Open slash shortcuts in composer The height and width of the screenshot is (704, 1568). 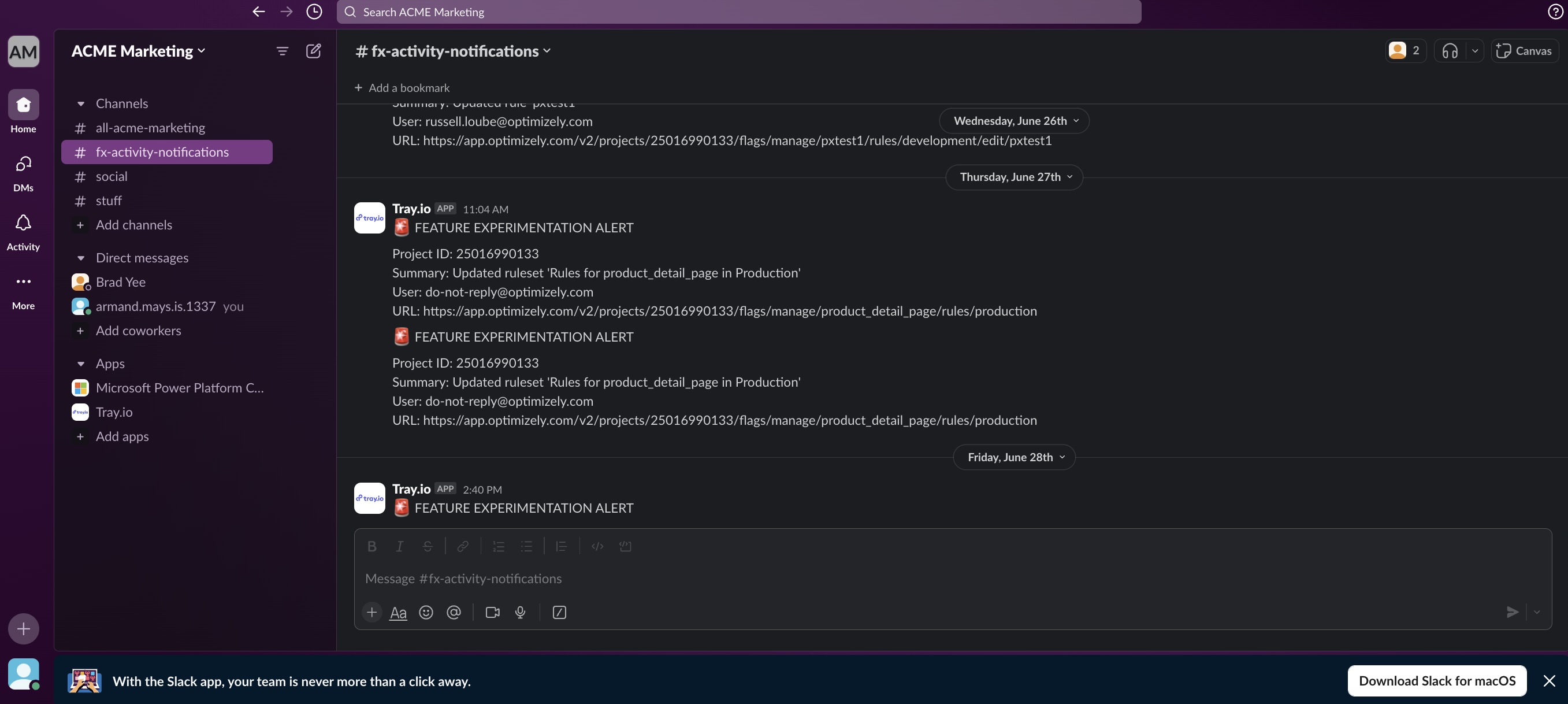pyautogui.click(x=559, y=612)
